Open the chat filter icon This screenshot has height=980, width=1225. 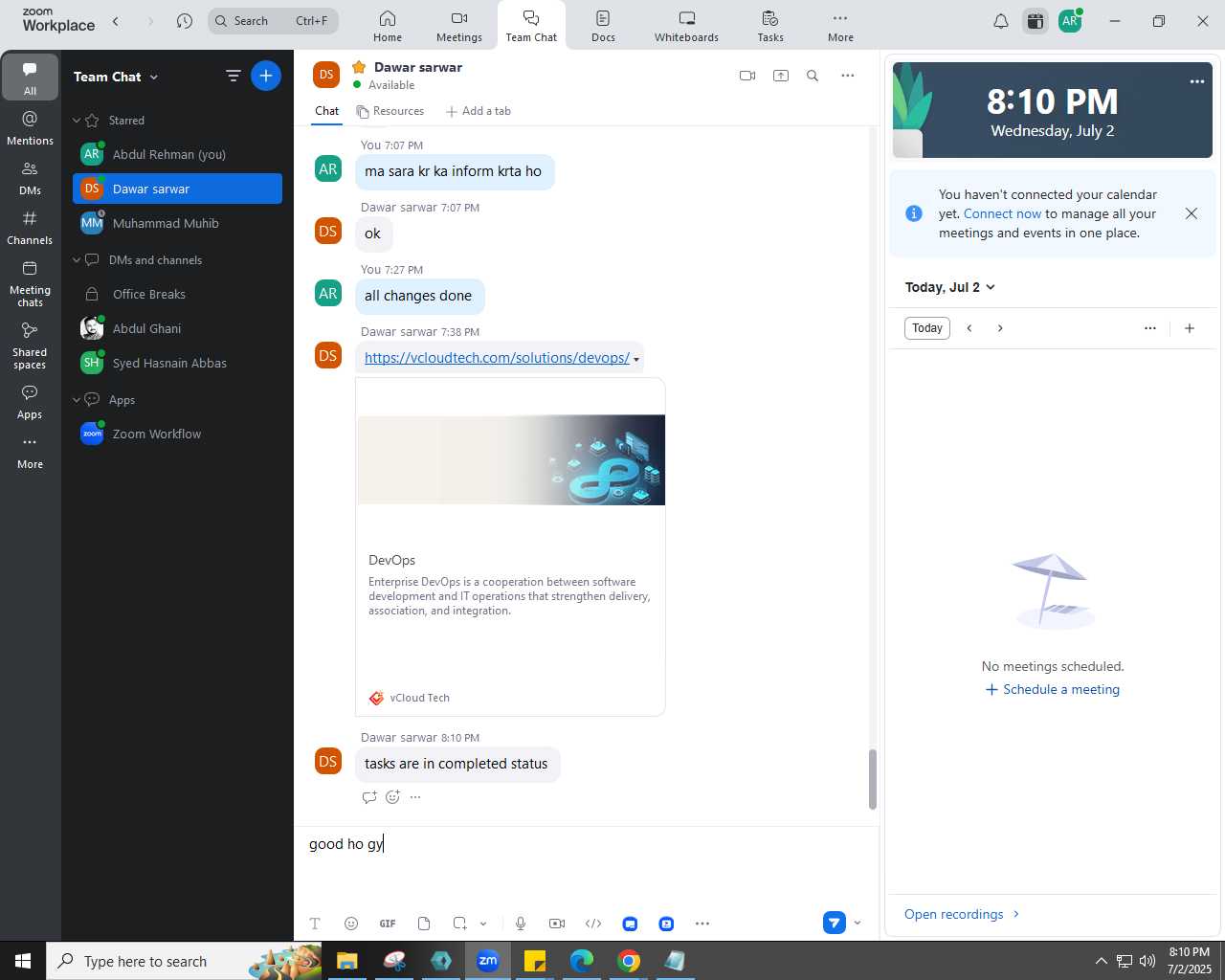(x=233, y=76)
